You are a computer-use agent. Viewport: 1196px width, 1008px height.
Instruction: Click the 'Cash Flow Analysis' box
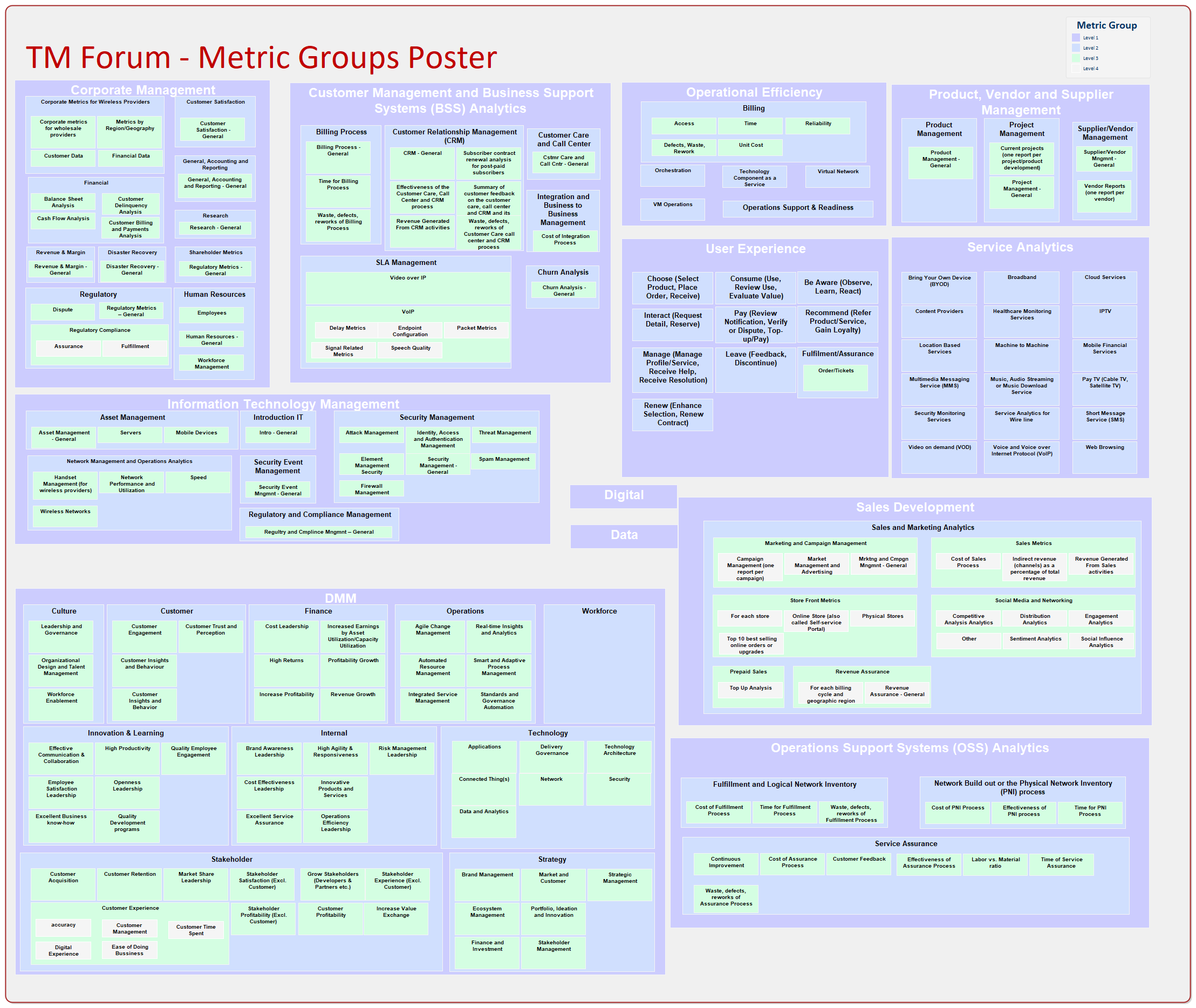64,221
